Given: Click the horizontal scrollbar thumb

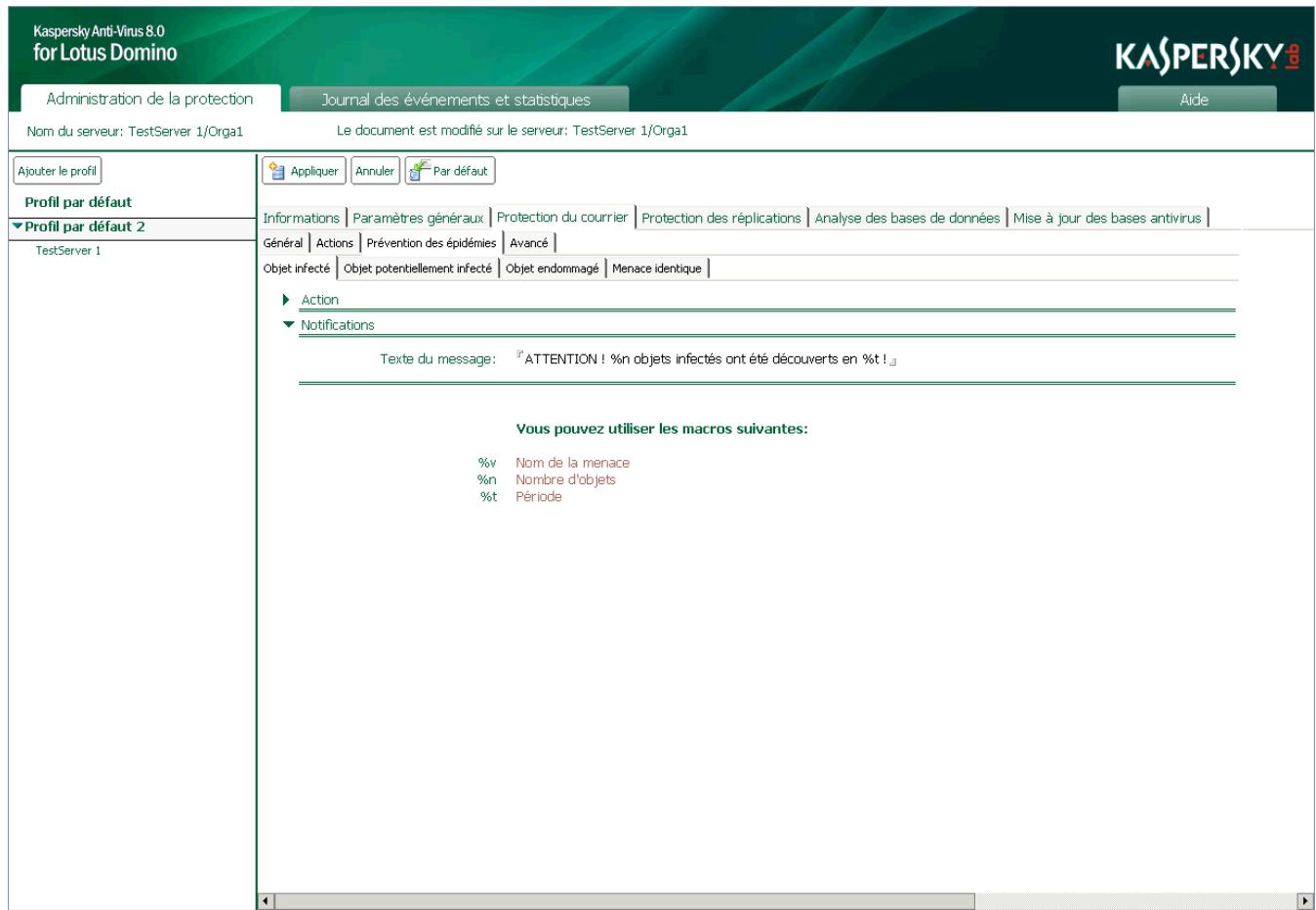Looking at the screenshot, I should click(625, 901).
